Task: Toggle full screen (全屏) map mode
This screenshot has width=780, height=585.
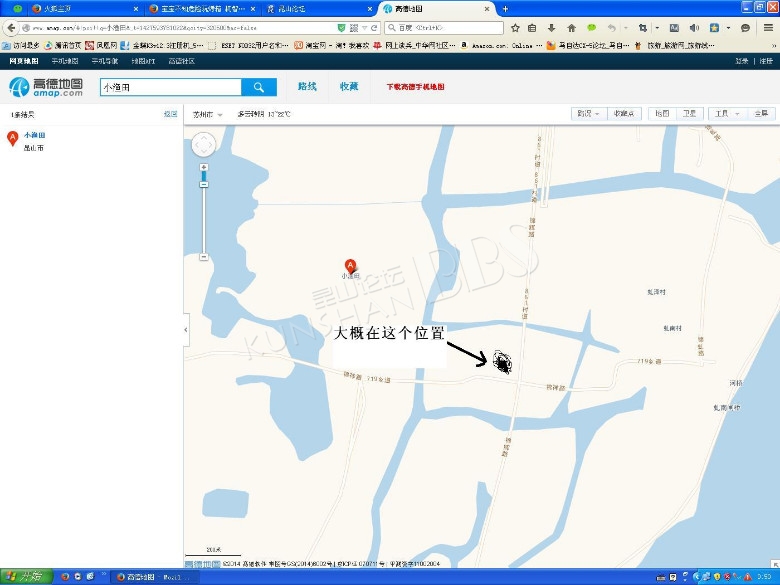Action: click(x=761, y=114)
